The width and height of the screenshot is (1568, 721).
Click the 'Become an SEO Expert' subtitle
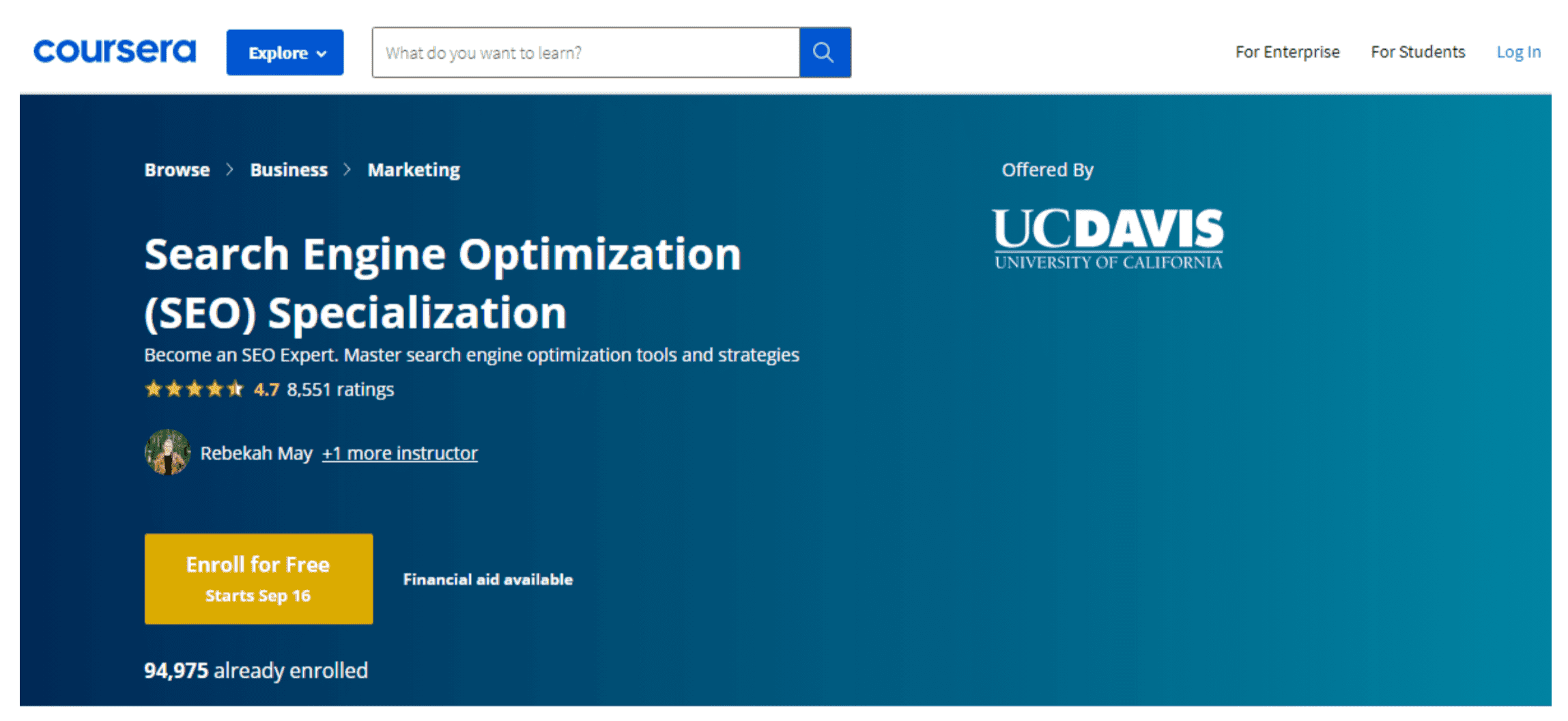(x=471, y=355)
